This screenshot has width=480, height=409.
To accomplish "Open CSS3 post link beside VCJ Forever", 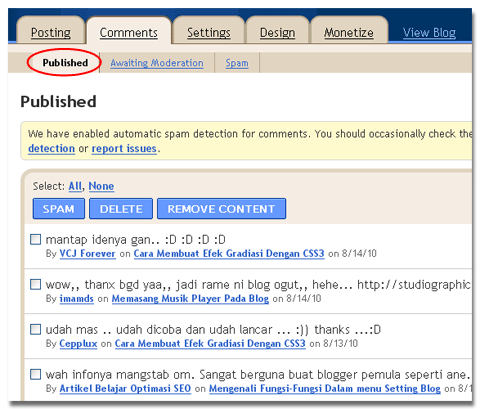I will click(x=229, y=254).
